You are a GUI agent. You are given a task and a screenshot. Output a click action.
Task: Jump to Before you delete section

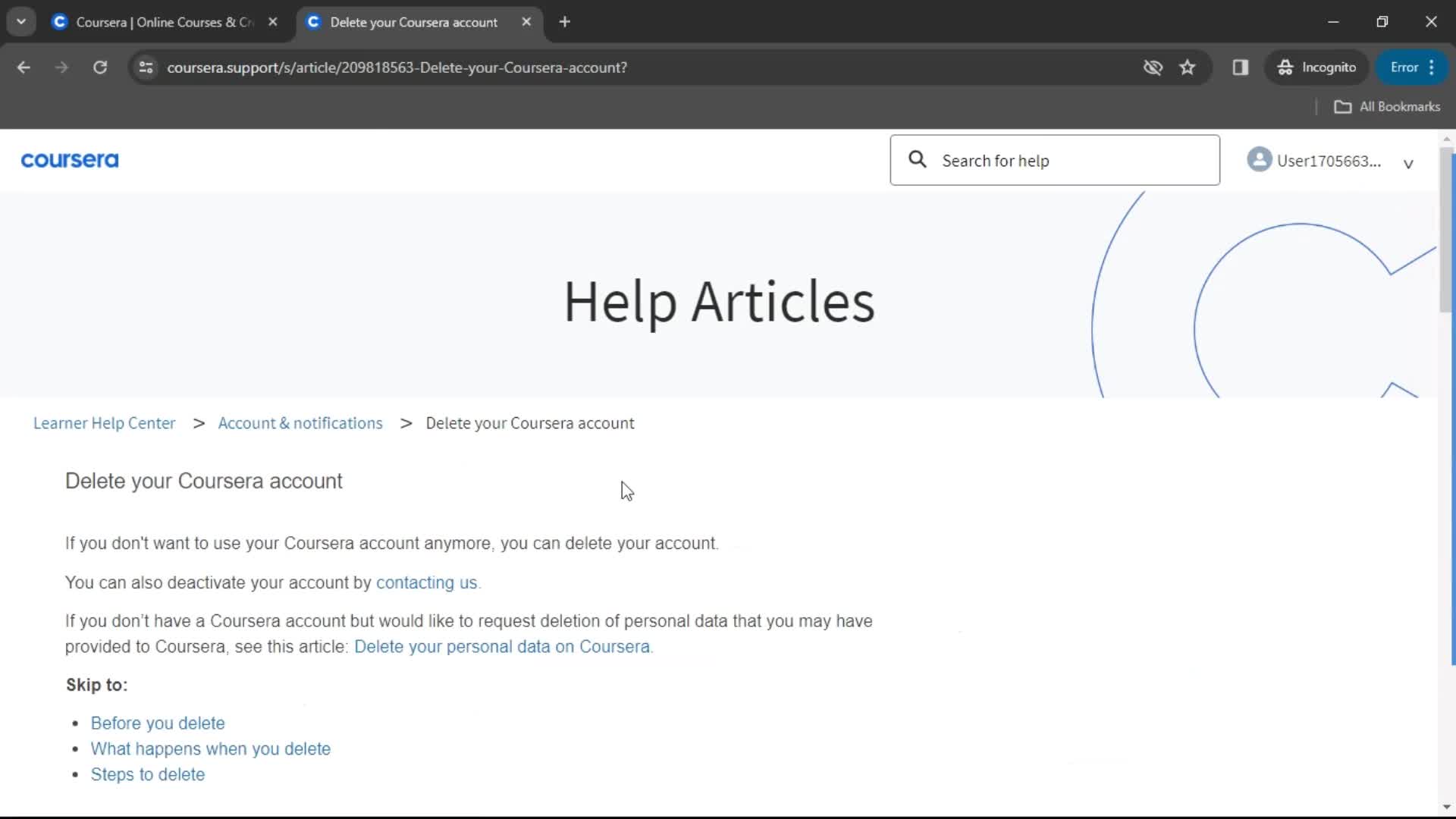coord(158,723)
